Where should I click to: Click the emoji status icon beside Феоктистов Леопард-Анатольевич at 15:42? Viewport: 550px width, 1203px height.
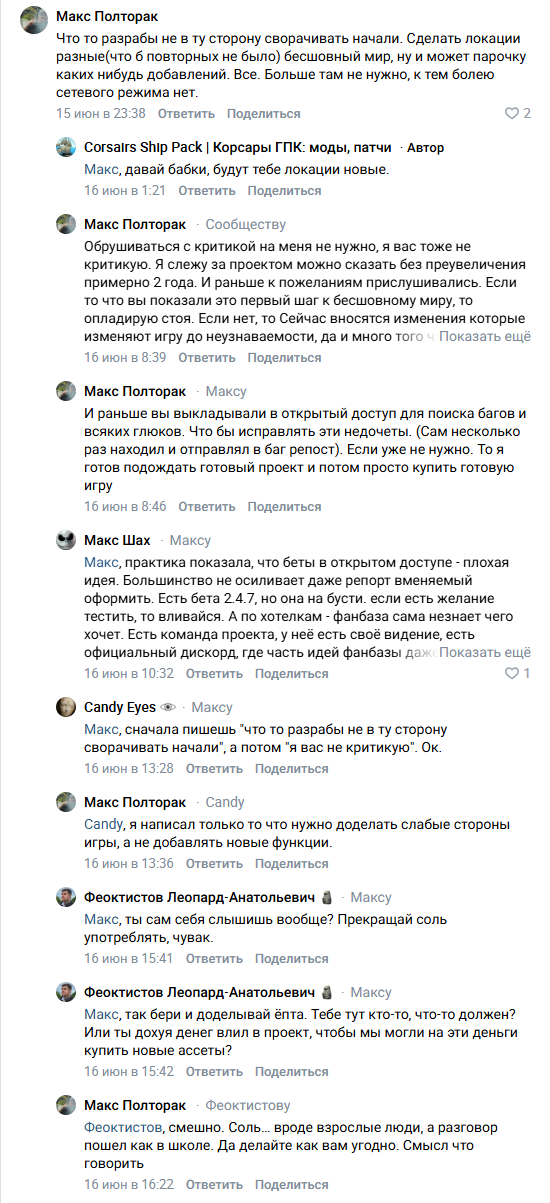click(x=327, y=992)
